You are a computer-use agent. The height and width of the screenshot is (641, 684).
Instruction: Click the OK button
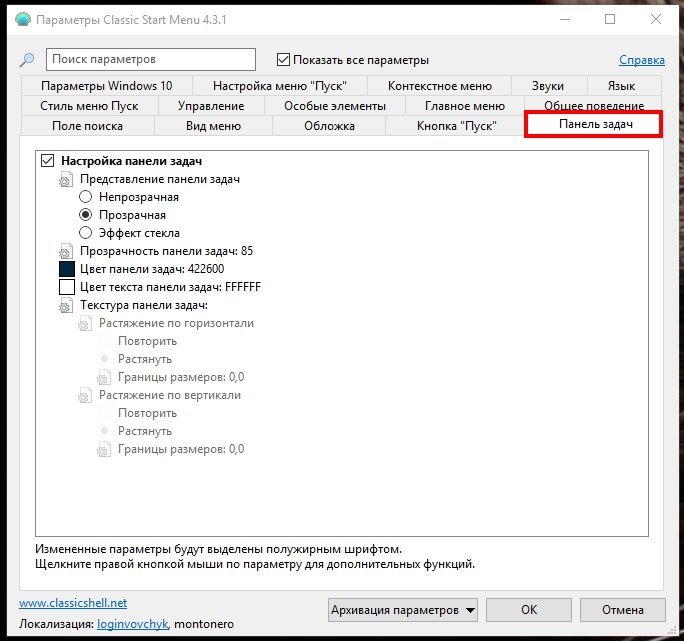pyautogui.click(x=529, y=610)
